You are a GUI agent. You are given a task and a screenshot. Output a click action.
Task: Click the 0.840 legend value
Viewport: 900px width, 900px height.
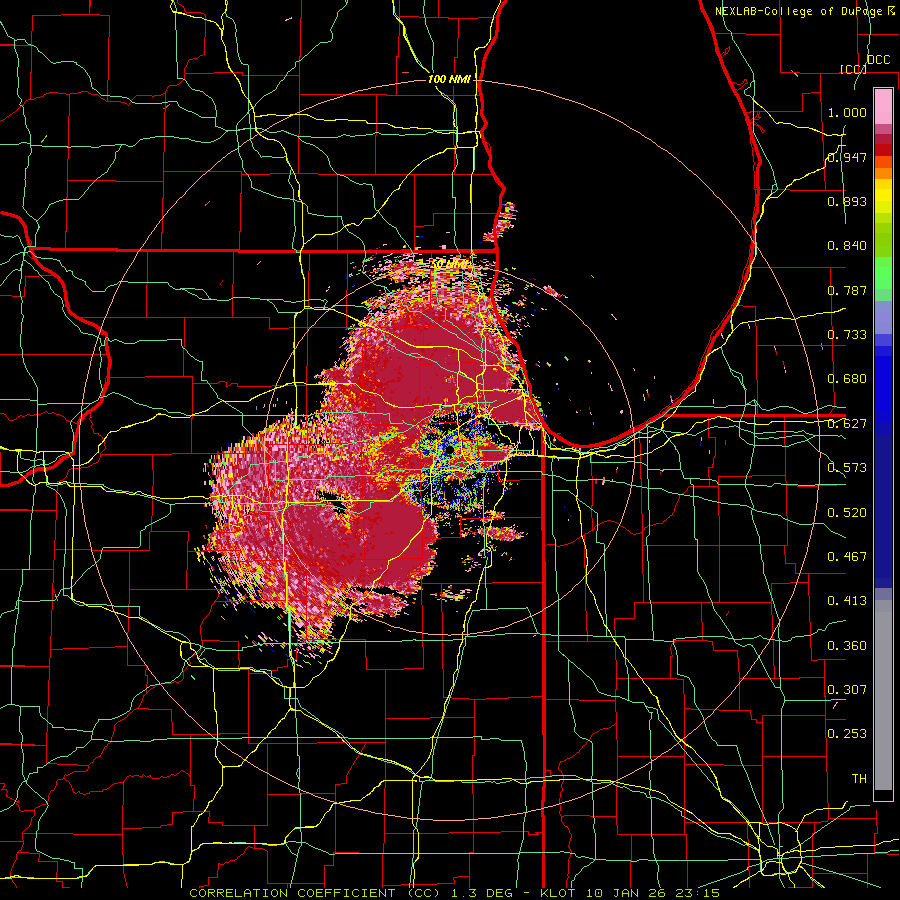coord(847,246)
